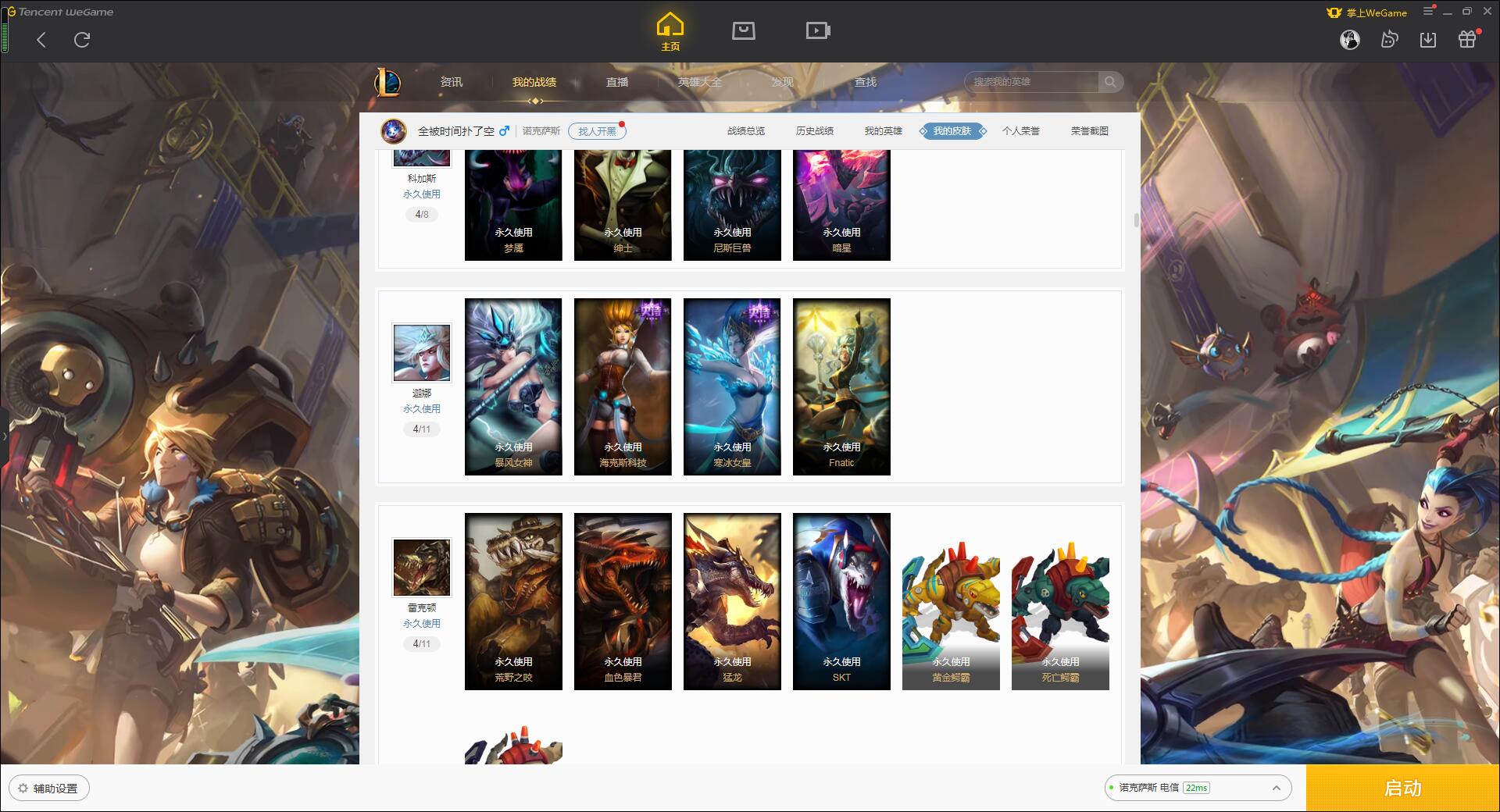The height and width of the screenshot is (812, 1500).
Task: Switch to the 资讯 tab
Action: click(x=451, y=82)
